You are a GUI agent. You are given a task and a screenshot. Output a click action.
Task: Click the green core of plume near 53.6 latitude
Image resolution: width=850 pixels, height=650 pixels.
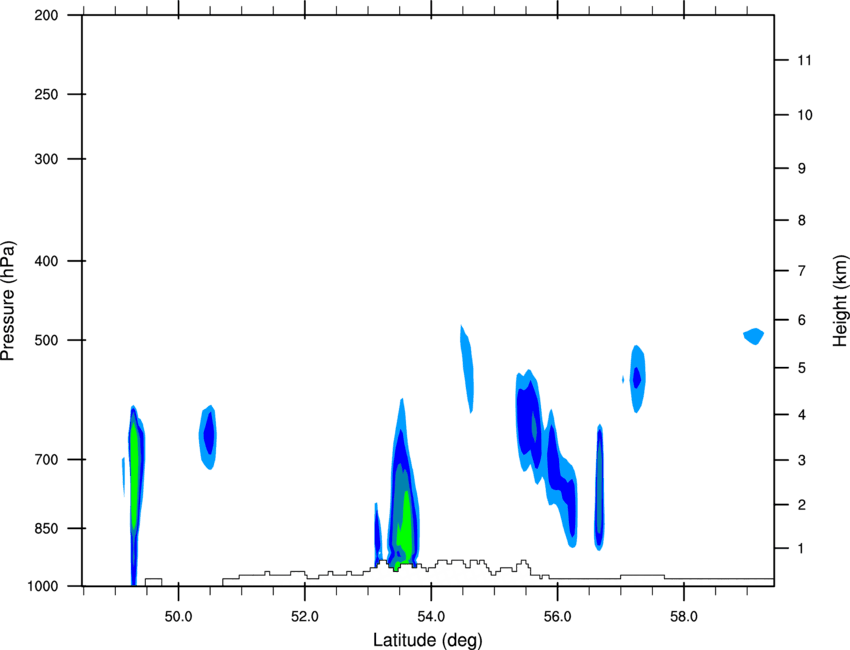tap(405, 529)
